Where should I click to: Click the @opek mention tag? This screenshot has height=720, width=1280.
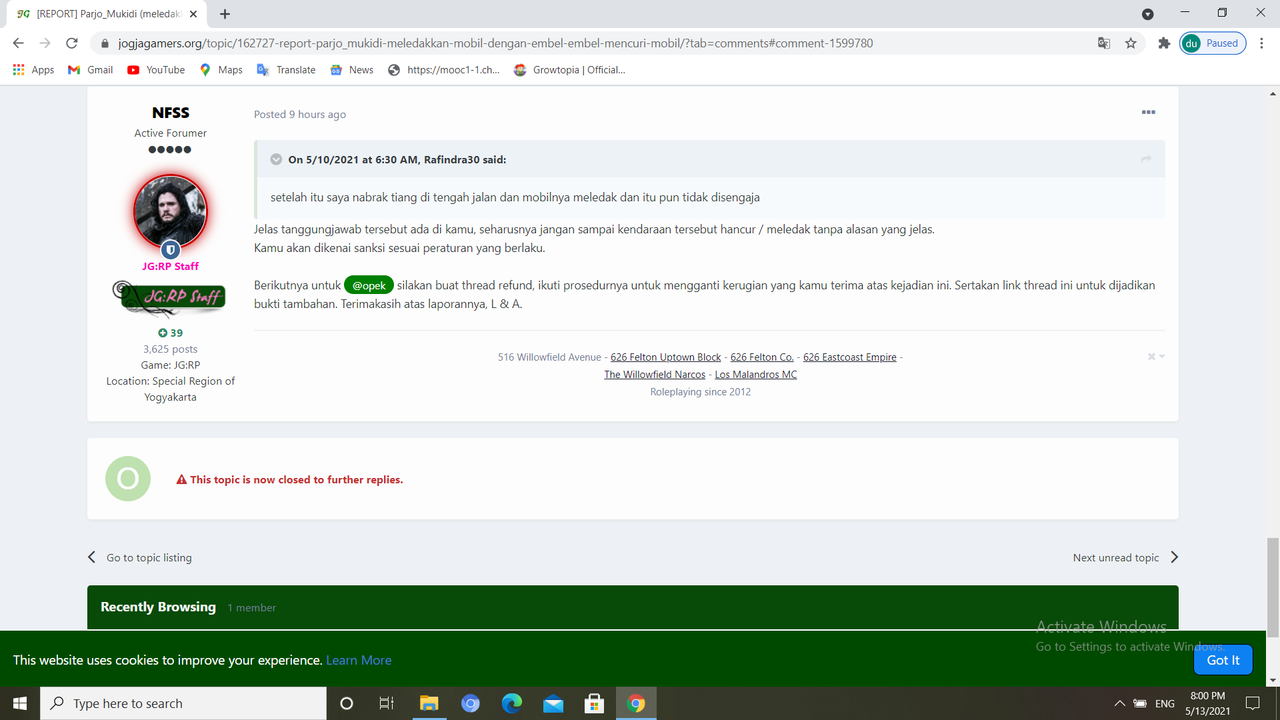click(369, 285)
